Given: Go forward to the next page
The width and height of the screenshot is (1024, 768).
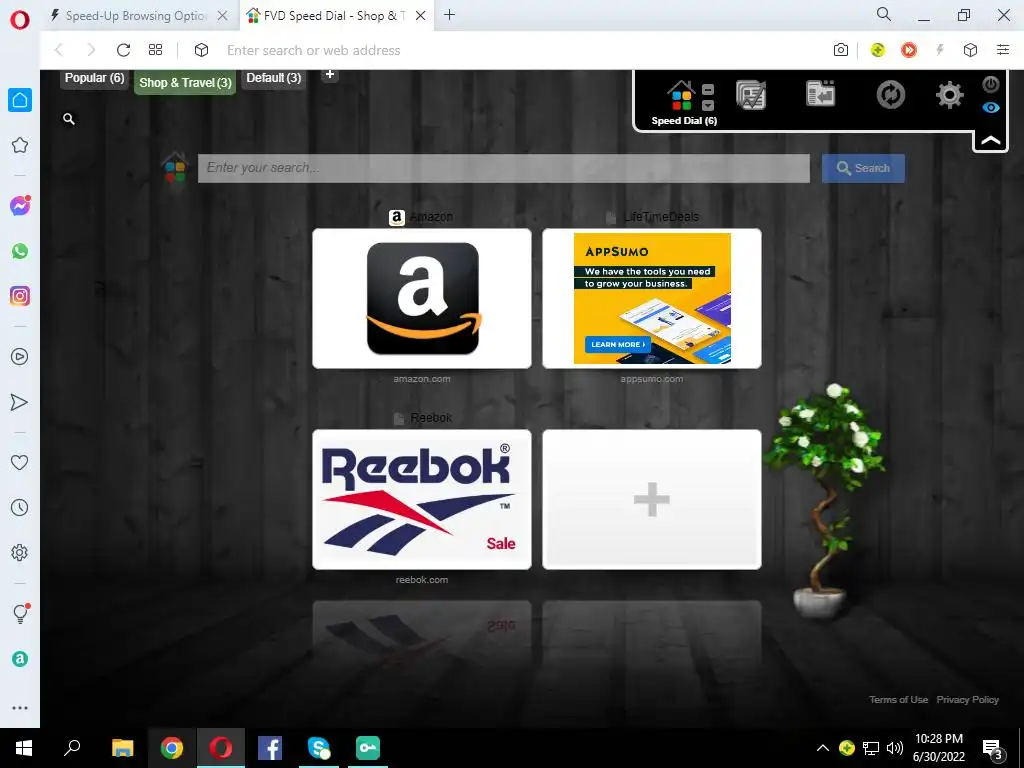Looking at the screenshot, I should 91,50.
